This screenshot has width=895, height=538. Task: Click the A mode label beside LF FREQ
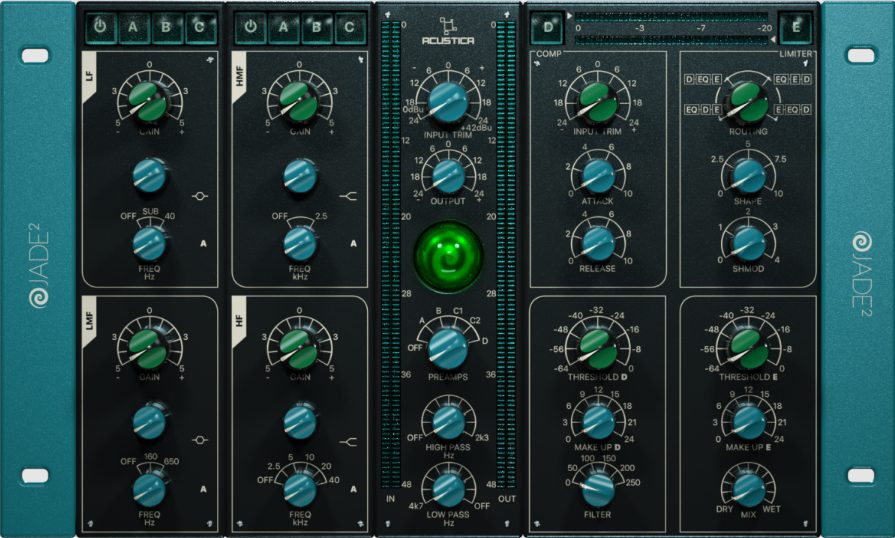tap(203, 244)
